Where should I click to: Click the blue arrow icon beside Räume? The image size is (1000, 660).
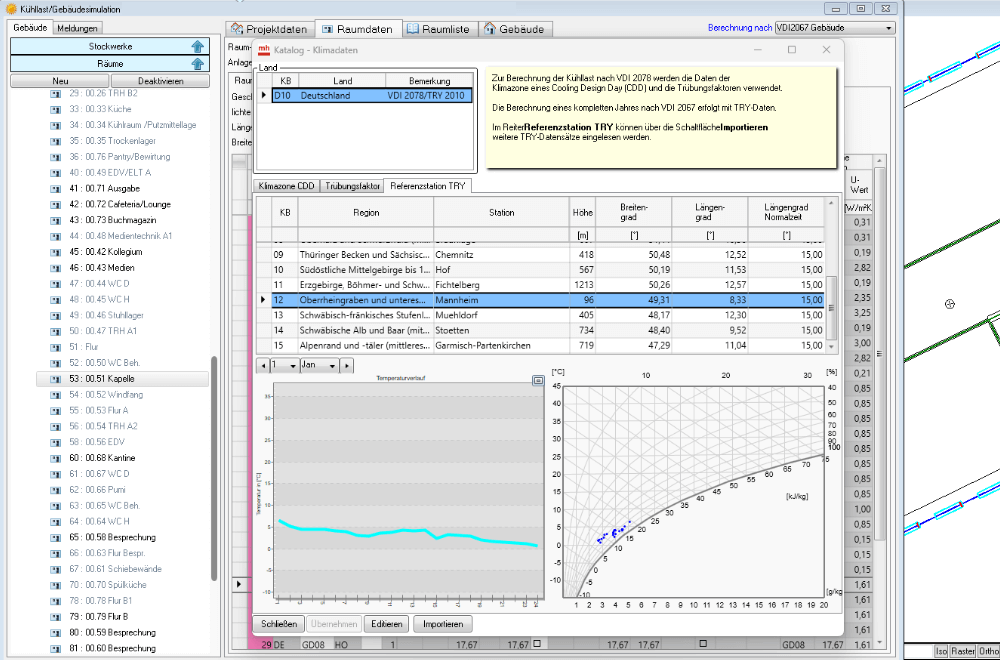tap(197, 64)
